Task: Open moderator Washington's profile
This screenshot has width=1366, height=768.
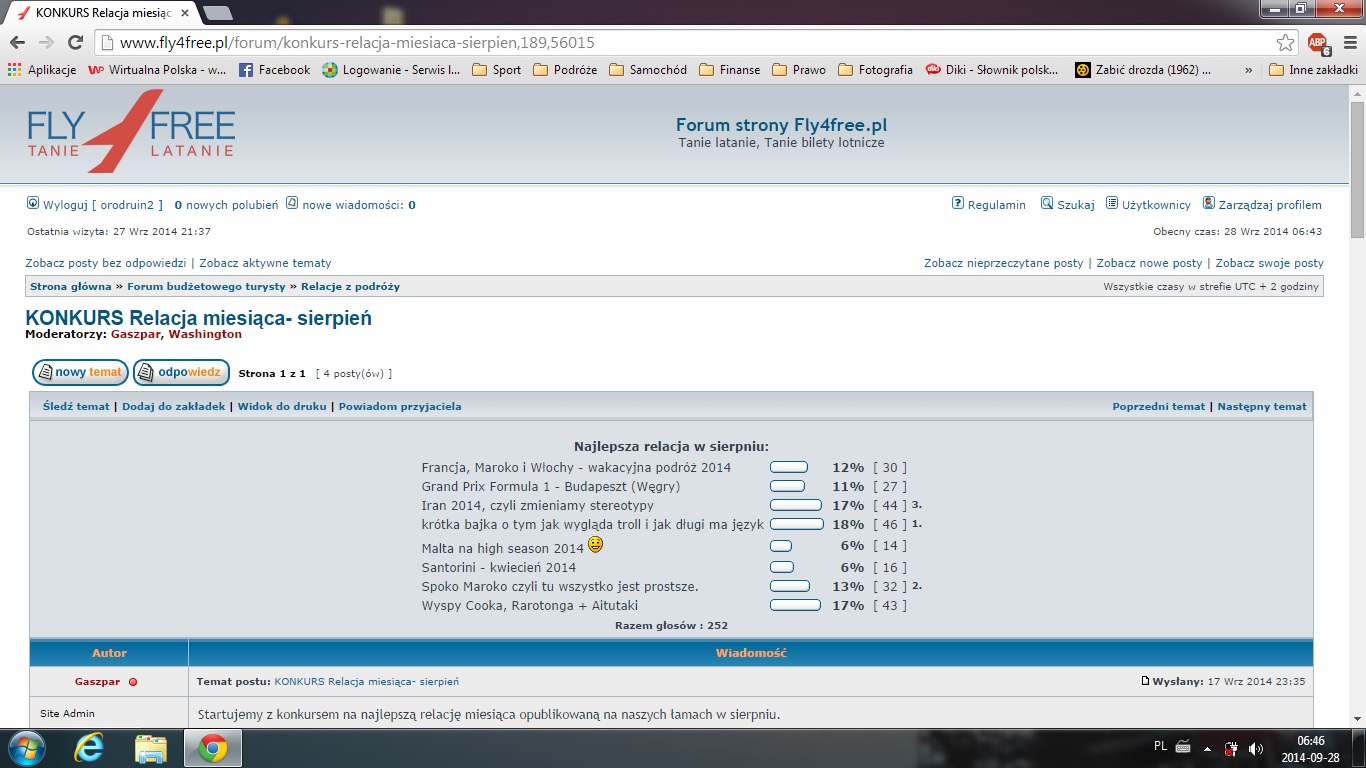Action: coord(205,334)
